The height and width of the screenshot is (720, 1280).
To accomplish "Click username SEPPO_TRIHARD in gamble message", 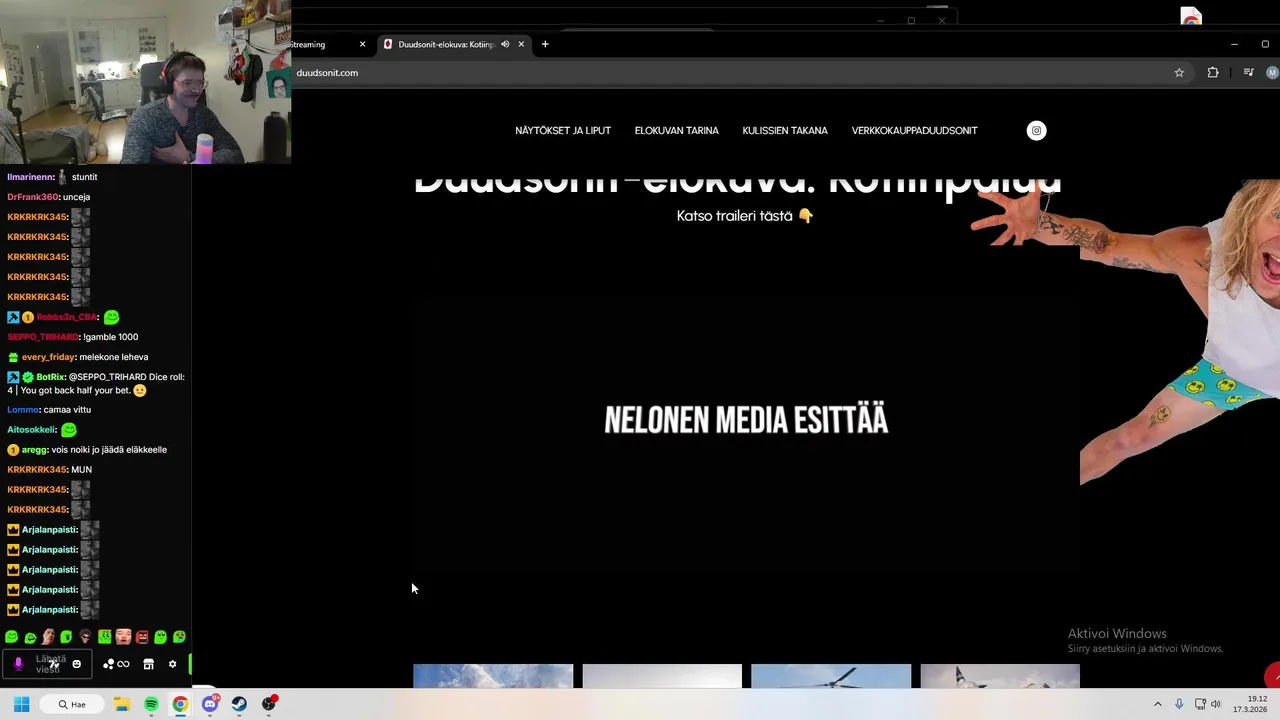I will [x=43, y=337].
